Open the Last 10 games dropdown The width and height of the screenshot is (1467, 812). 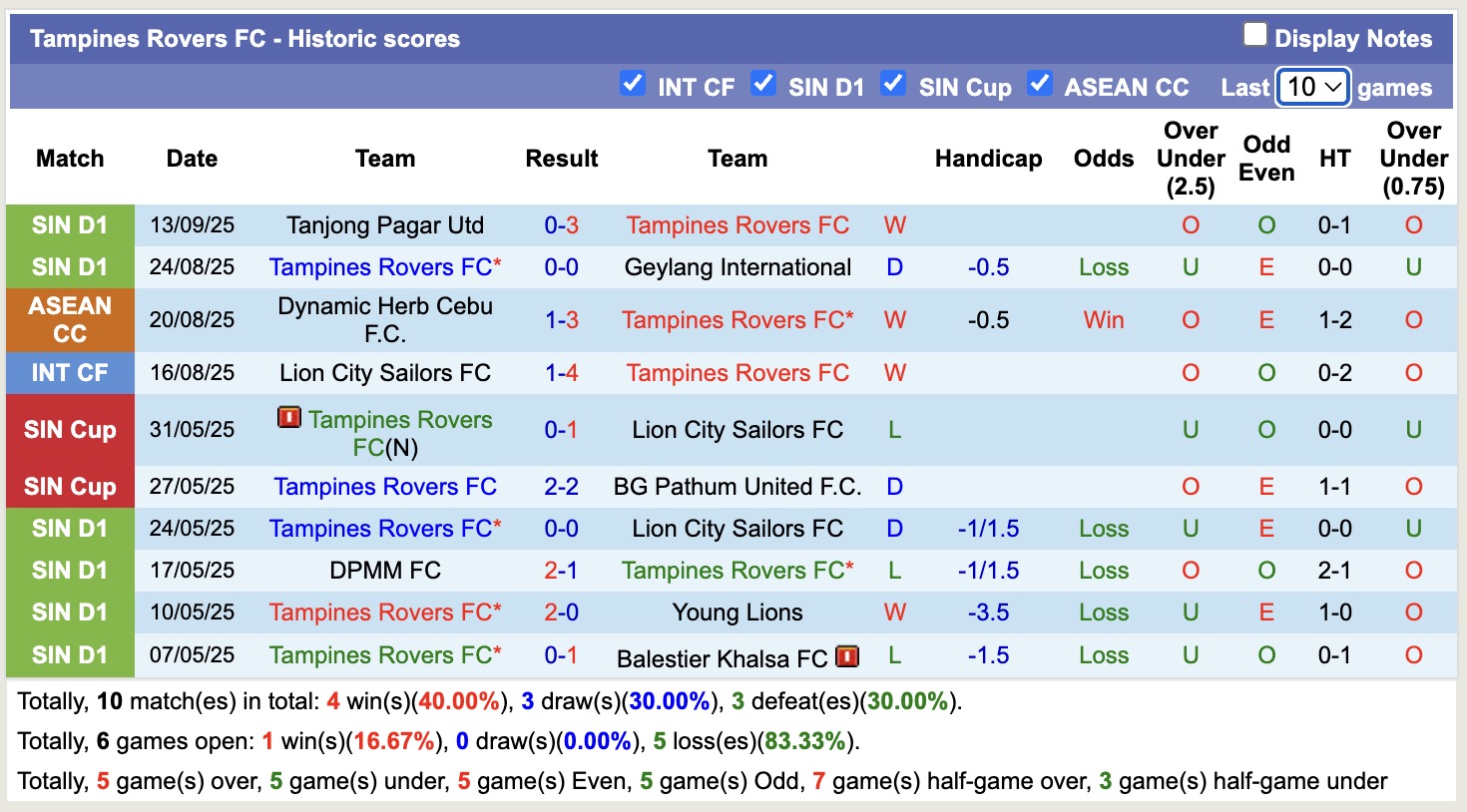click(1312, 87)
